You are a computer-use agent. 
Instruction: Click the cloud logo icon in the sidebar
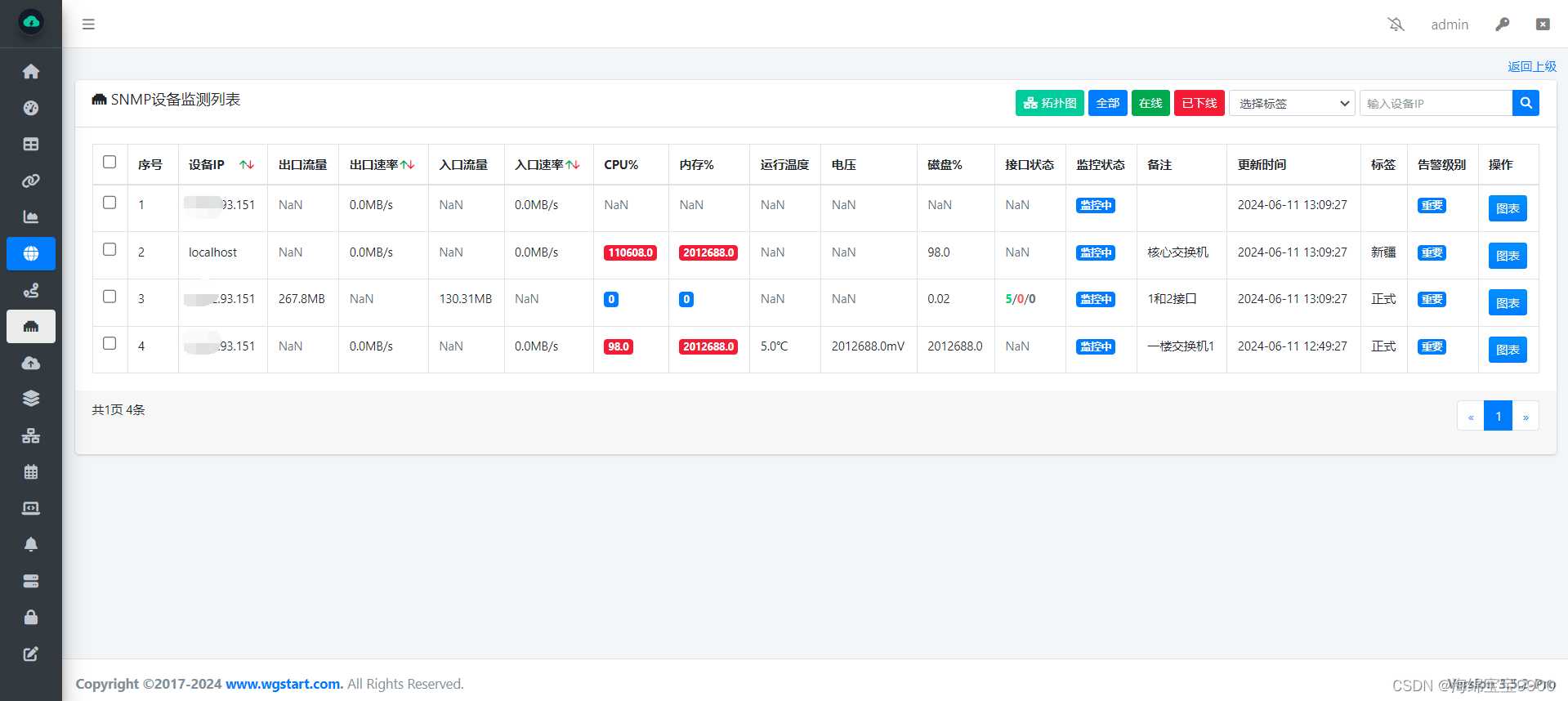click(31, 22)
